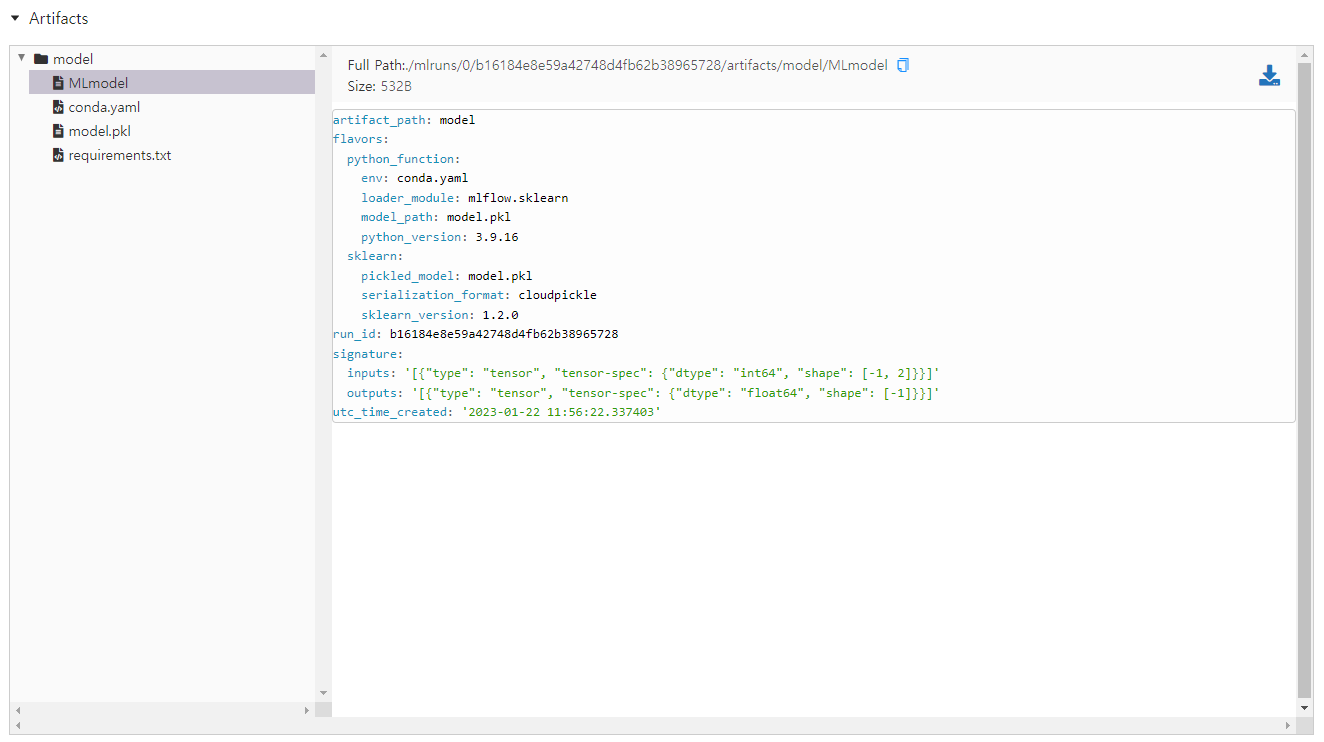The width and height of the screenshot is (1324, 742).
Task: Click the serialization_format: cloudpickle line
Action: point(479,295)
